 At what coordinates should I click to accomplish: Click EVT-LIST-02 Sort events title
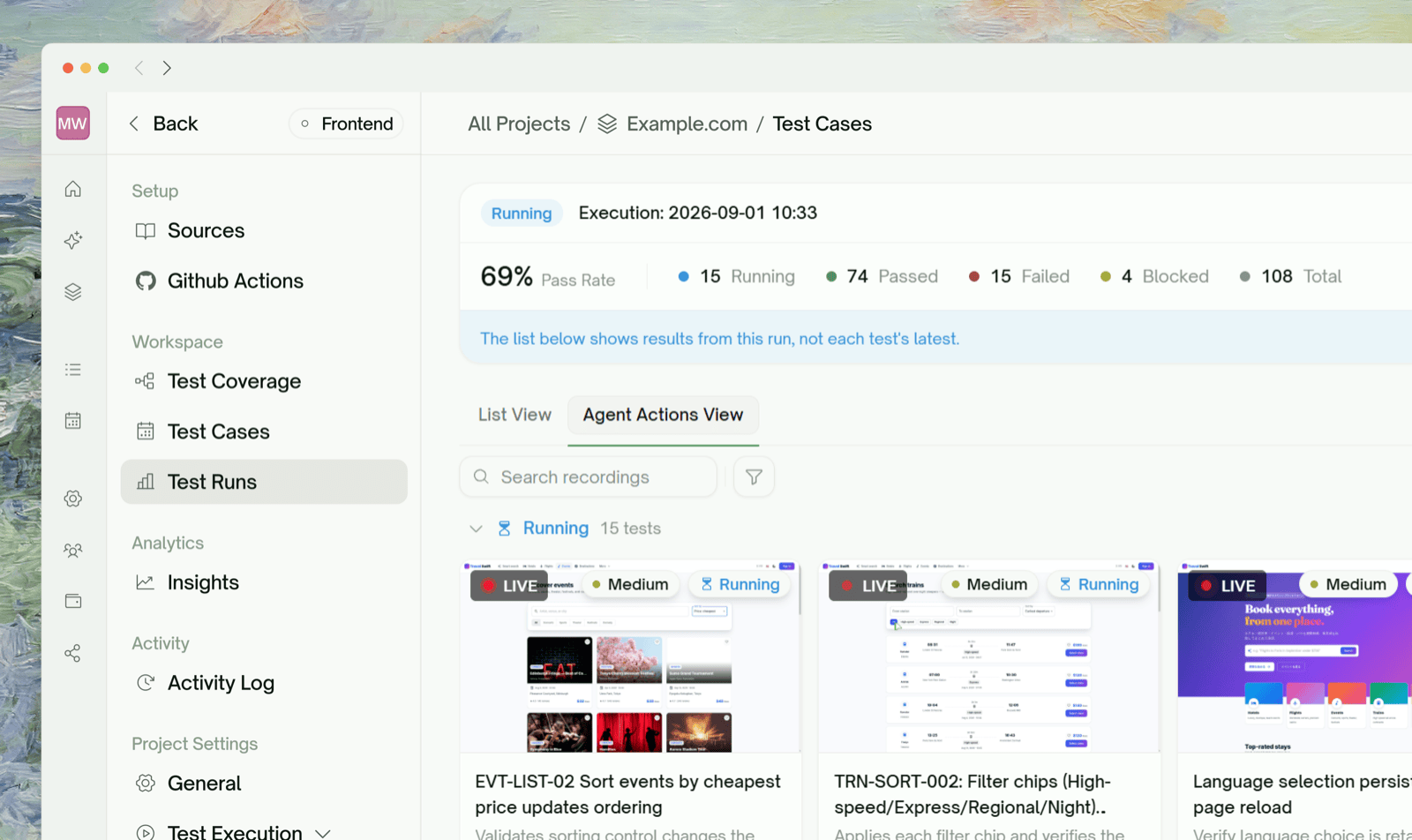pyautogui.click(x=627, y=794)
